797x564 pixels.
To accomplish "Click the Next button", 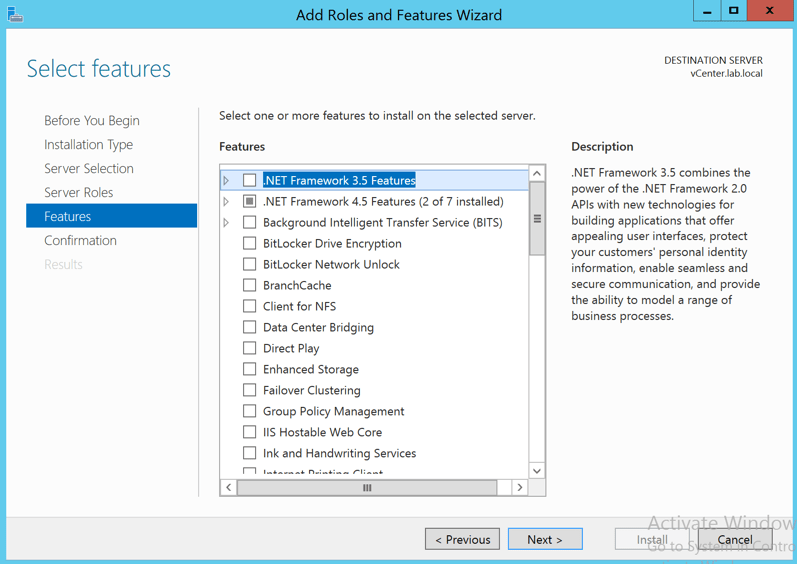I will click(545, 539).
